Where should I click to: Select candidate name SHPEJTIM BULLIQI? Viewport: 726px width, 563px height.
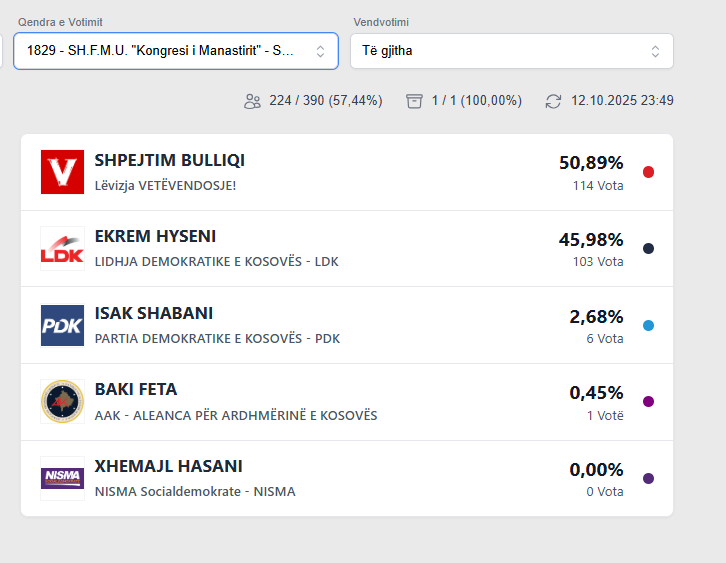(169, 160)
